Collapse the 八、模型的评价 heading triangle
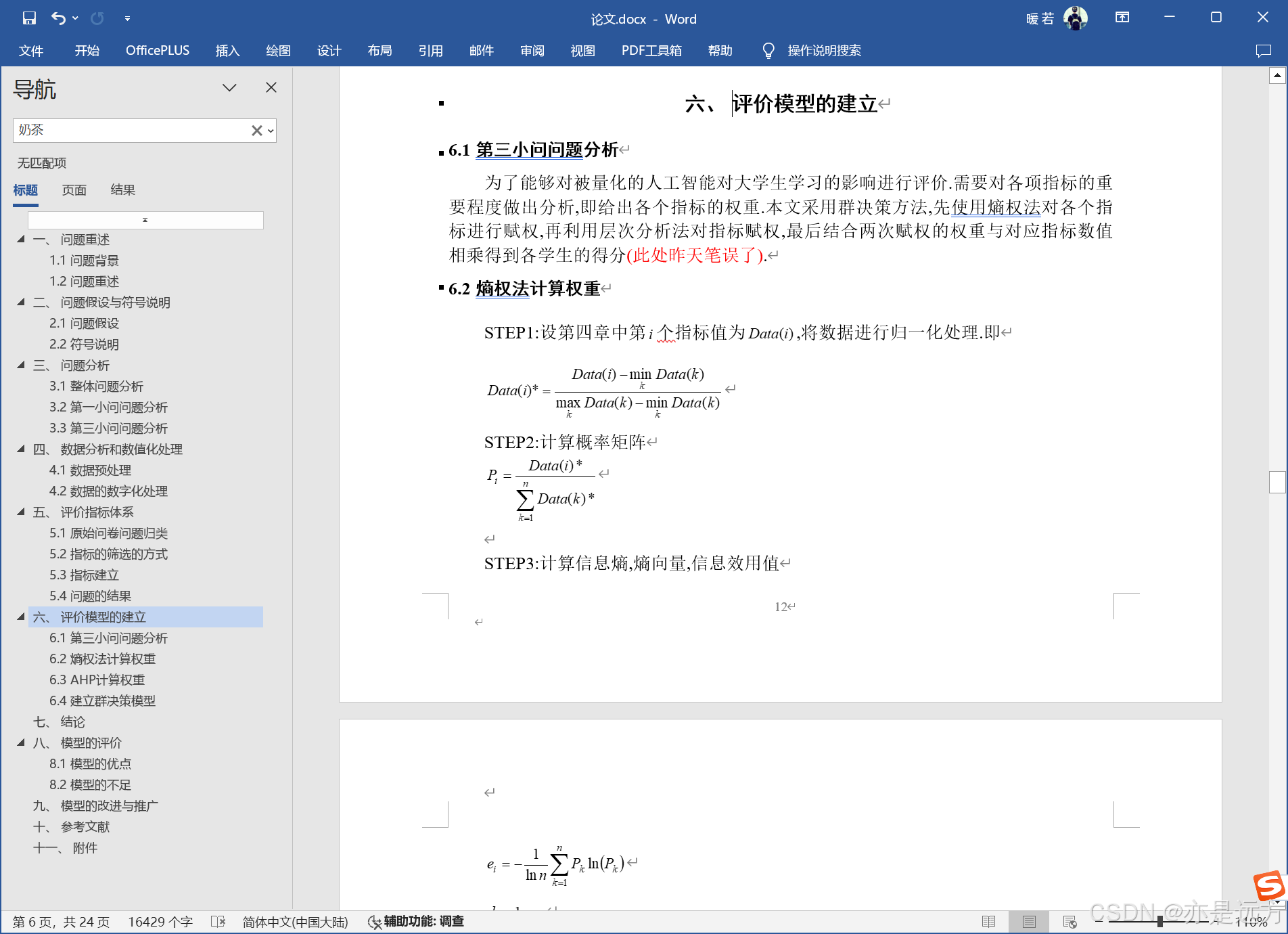Screen dimensions: 1288x934 click(21, 742)
